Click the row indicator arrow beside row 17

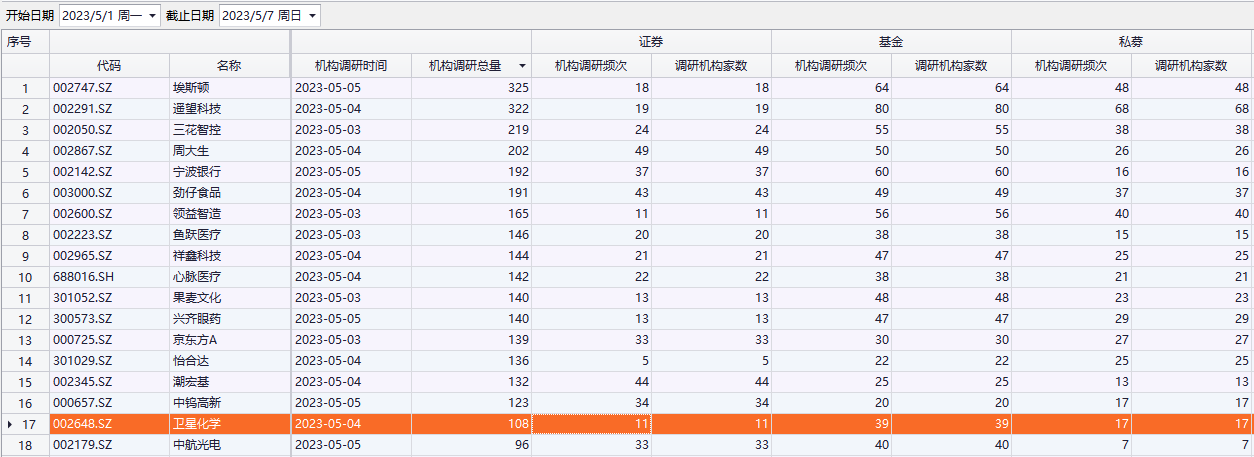tap(10, 424)
